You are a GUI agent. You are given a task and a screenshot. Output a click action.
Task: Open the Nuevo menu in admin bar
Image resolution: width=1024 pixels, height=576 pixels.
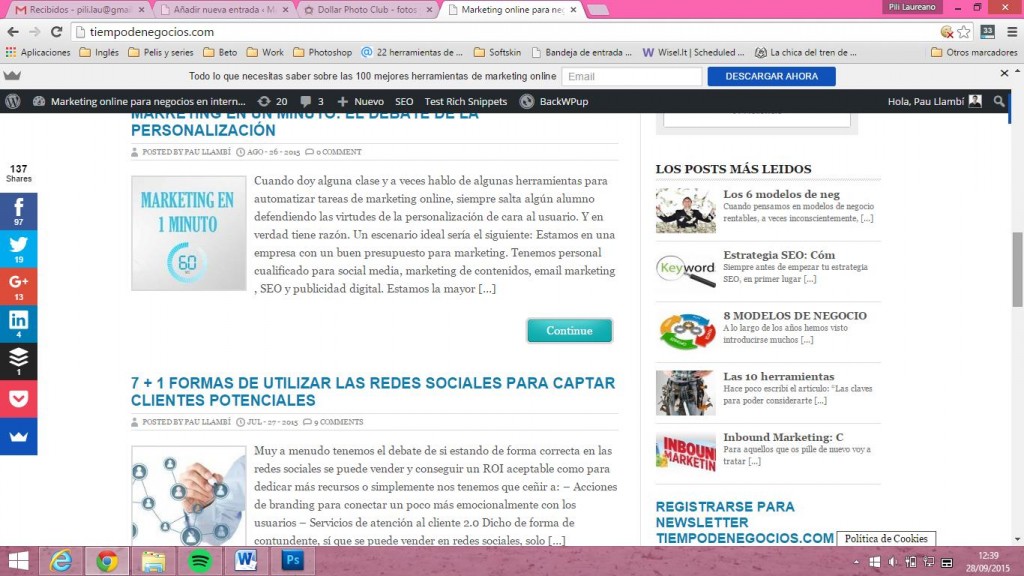(360, 101)
